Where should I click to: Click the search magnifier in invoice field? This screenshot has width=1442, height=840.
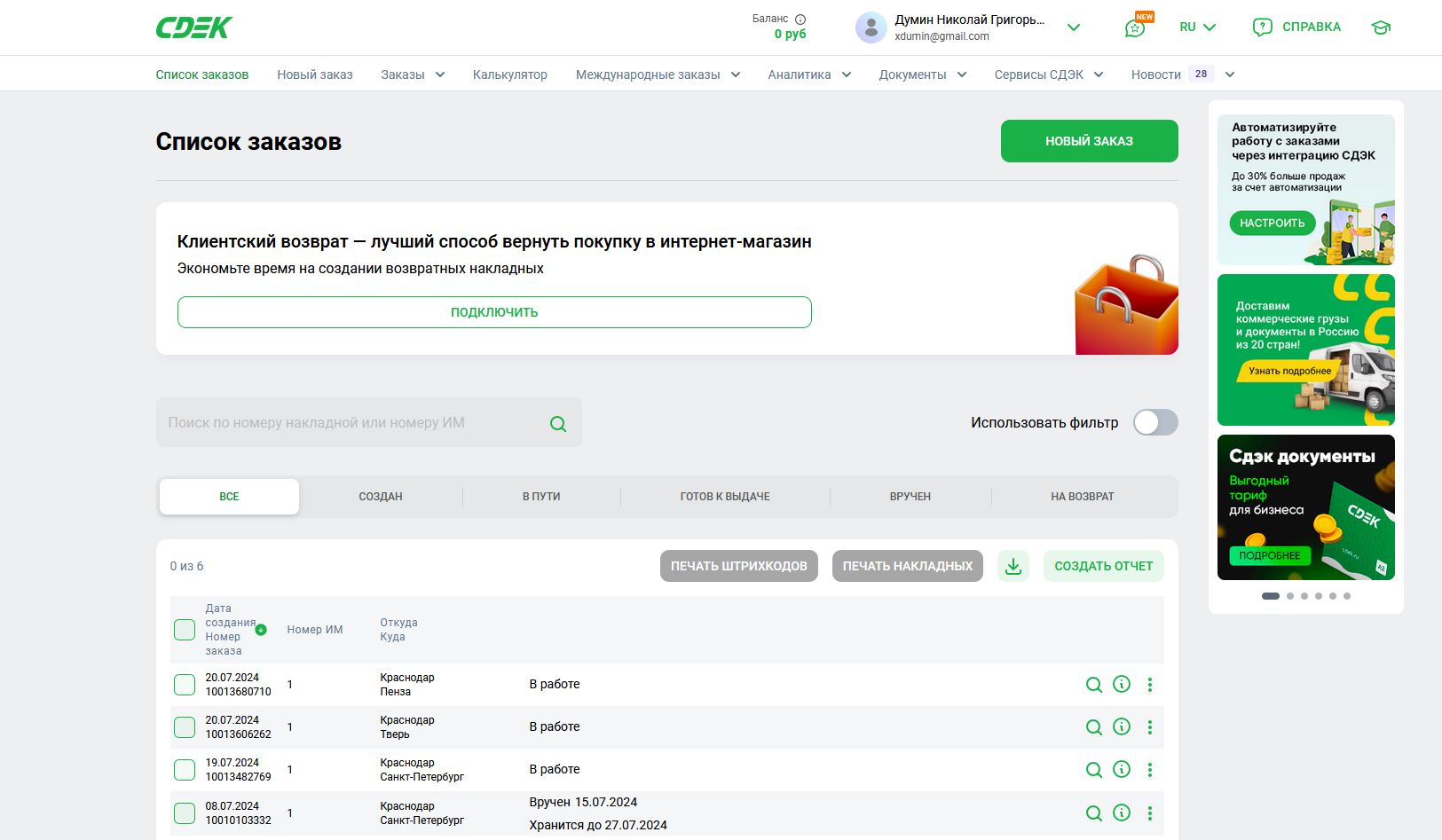click(558, 424)
